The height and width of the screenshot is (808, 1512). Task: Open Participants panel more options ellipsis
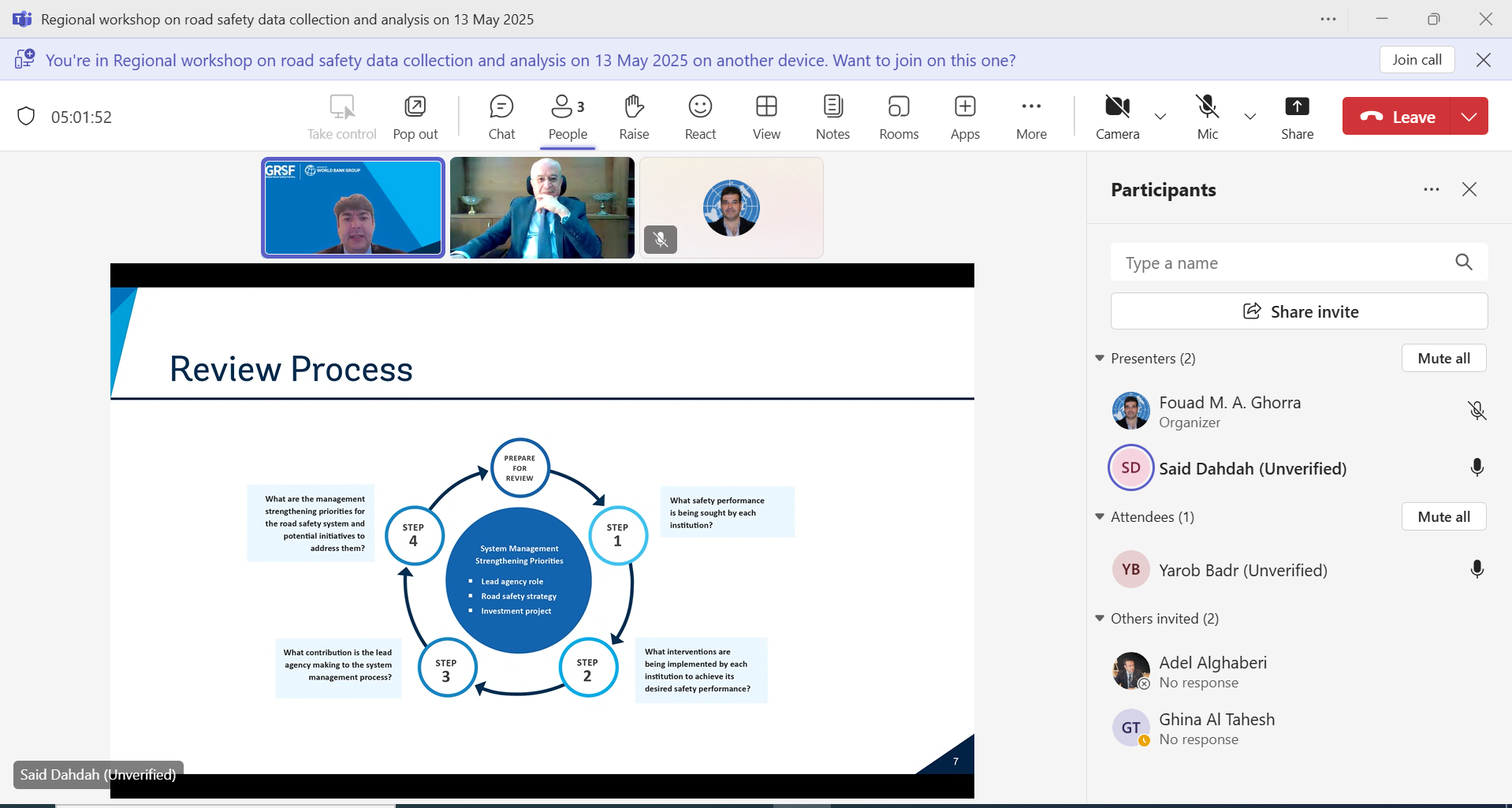coord(1432,189)
